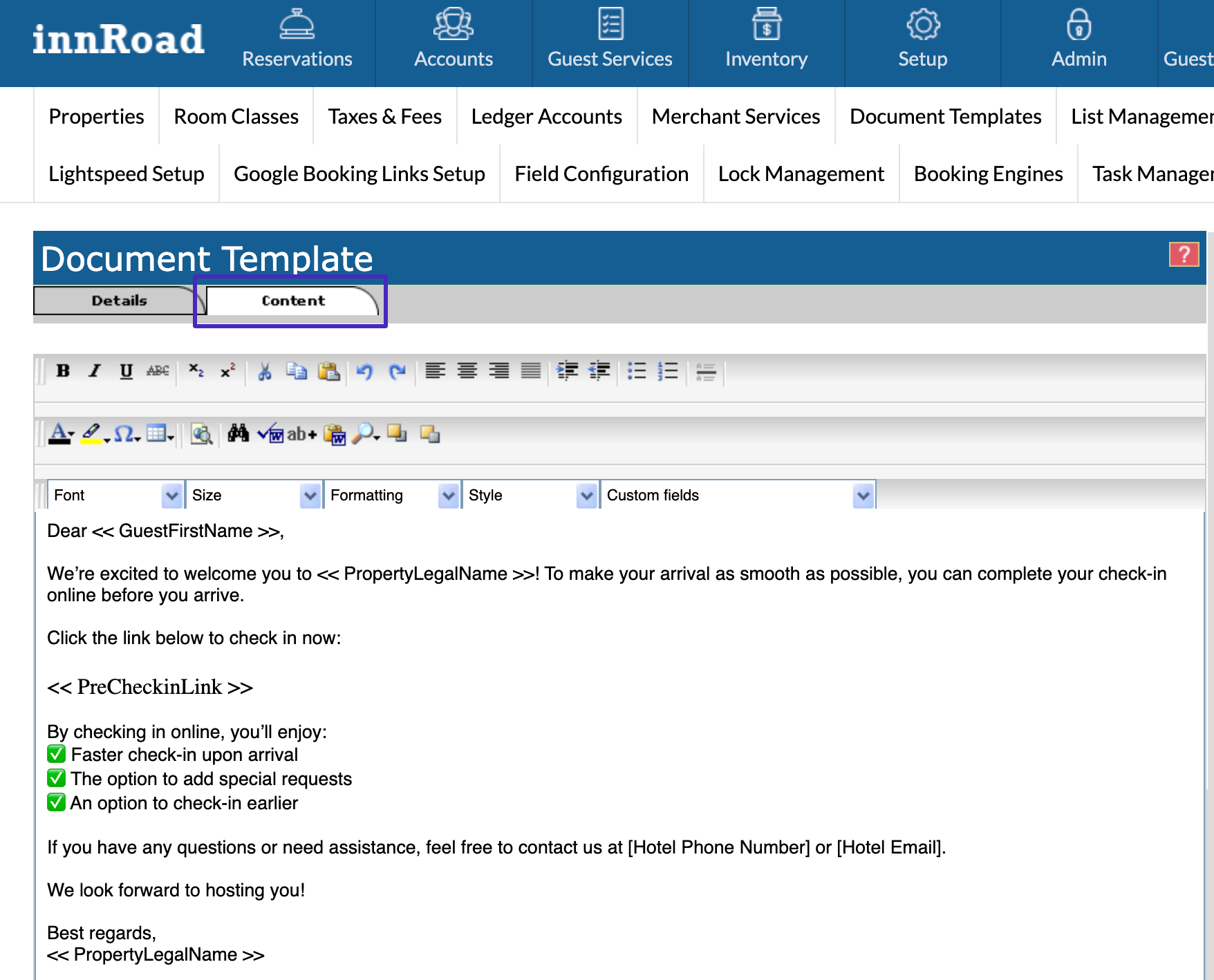Open Lightspeed Setup

pos(126,173)
